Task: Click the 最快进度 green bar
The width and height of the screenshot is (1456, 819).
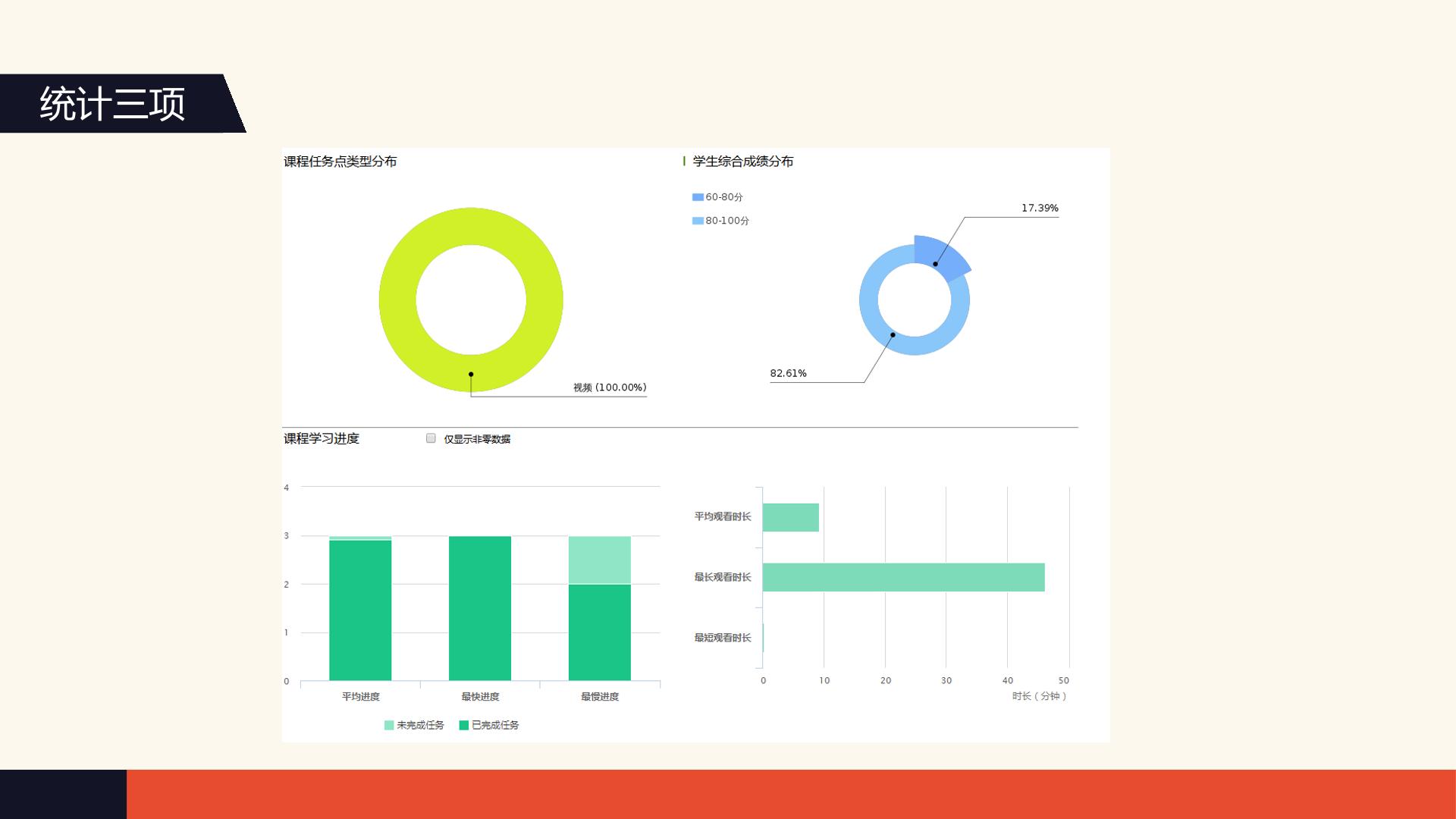Action: click(x=480, y=608)
